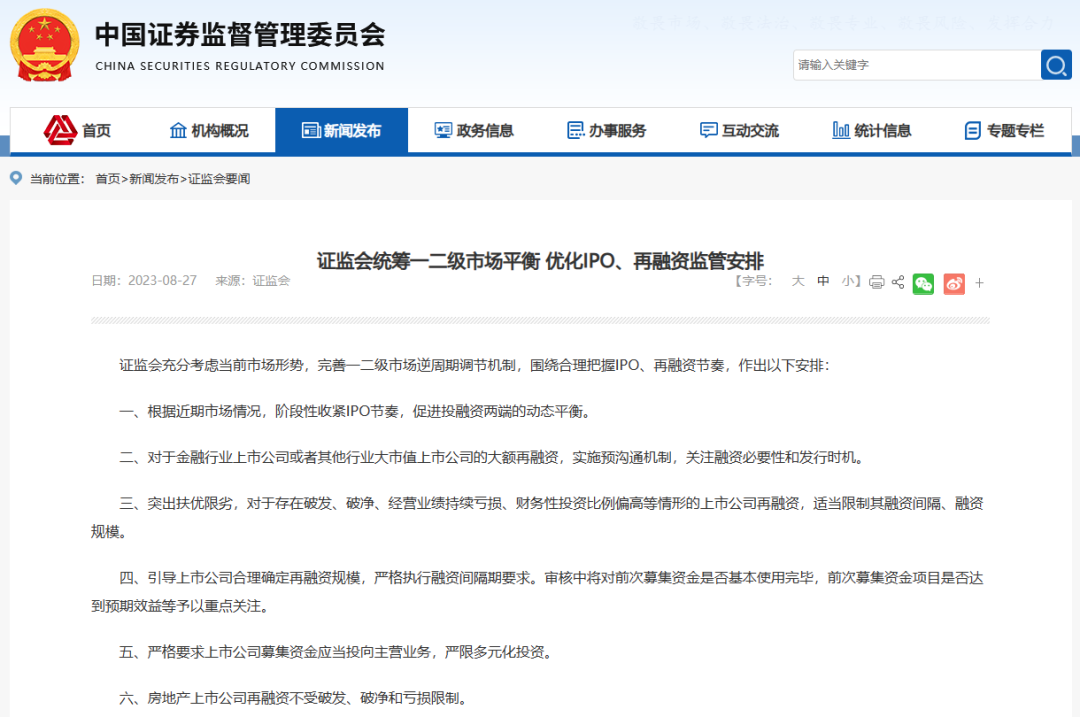The image size is (1080, 717).
Task: Follow the 首页 breadcrumb link
Action: click(x=107, y=179)
